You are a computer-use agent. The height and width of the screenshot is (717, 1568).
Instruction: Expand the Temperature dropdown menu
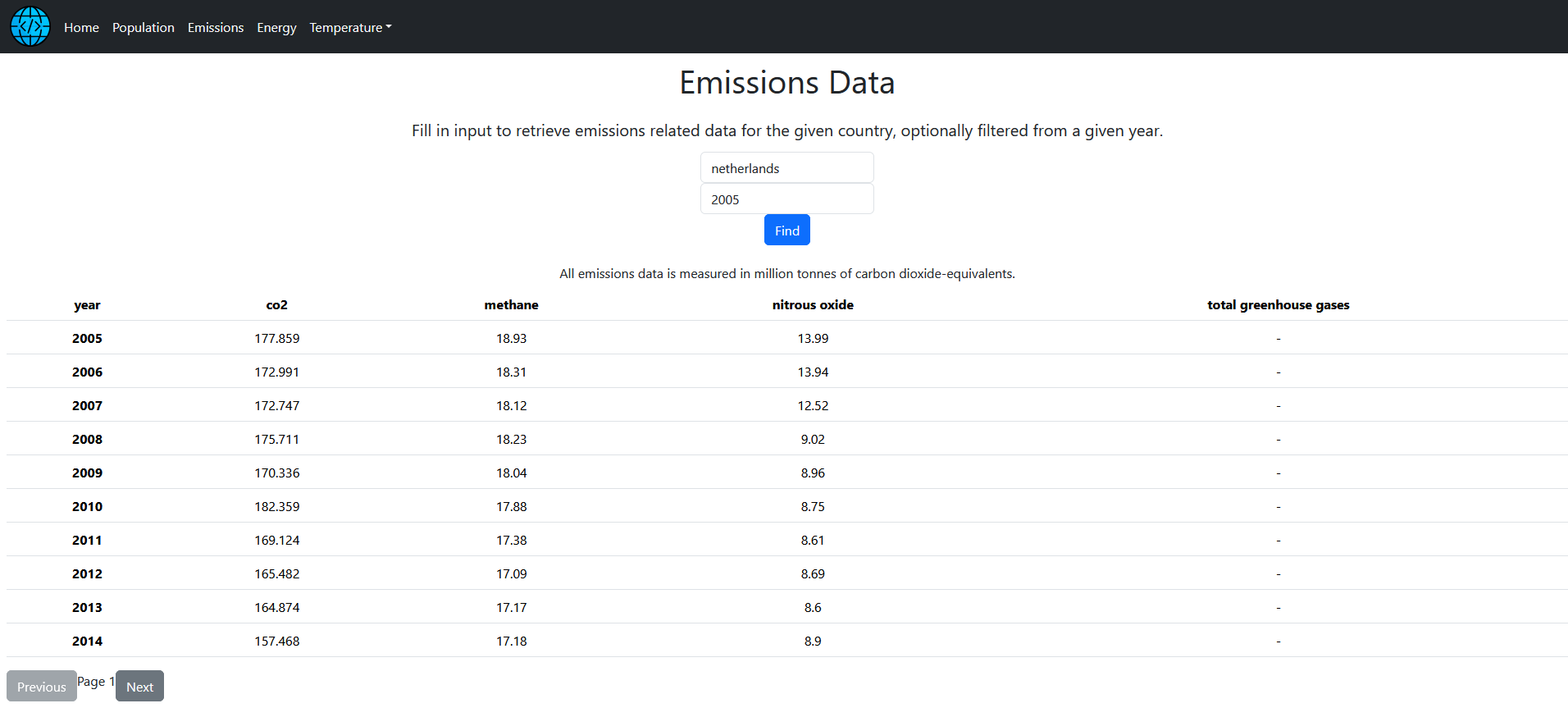click(350, 28)
